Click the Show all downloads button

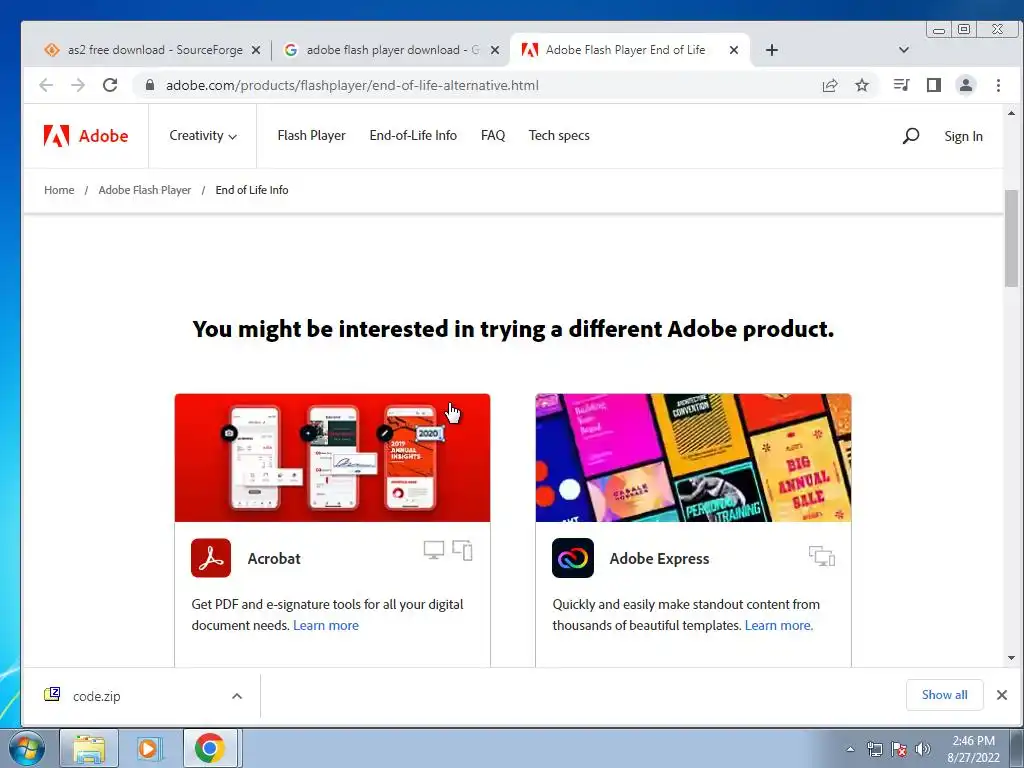tap(944, 695)
